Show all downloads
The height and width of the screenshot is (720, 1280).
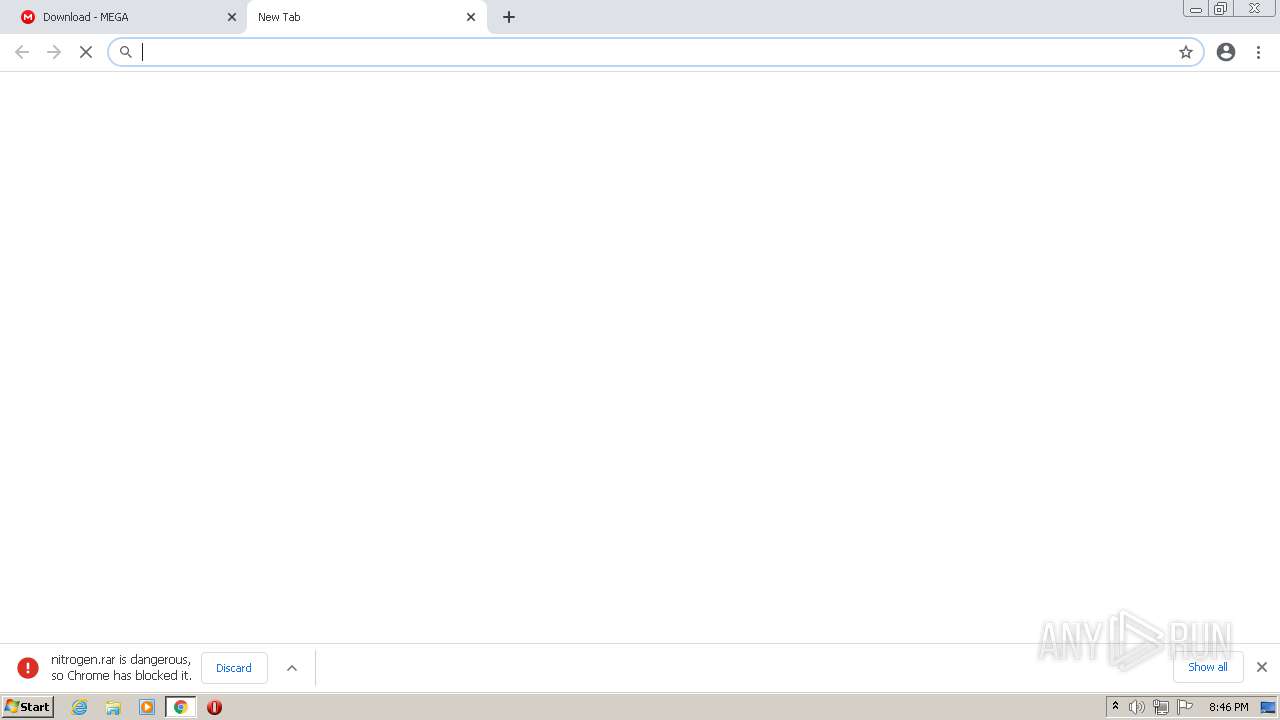[x=1208, y=667]
